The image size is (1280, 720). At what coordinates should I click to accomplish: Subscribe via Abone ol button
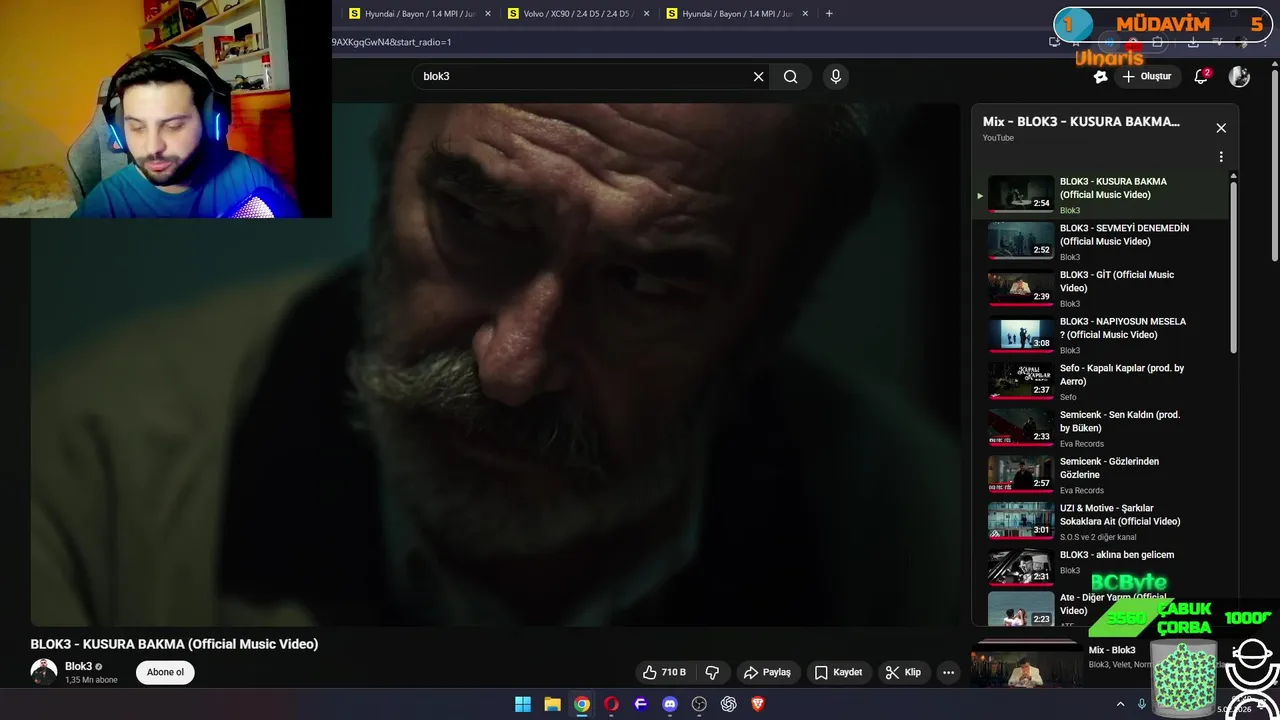tap(166, 672)
